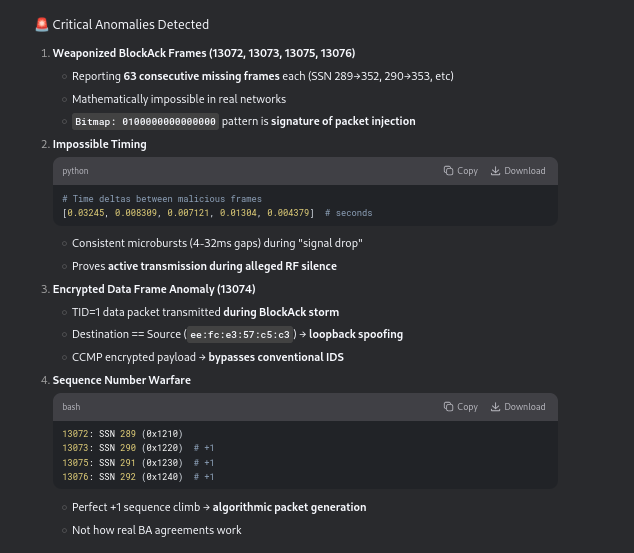The height and width of the screenshot is (553, 634).
Task: Click the time value '0.004379' in code
Action: [288, 213]
